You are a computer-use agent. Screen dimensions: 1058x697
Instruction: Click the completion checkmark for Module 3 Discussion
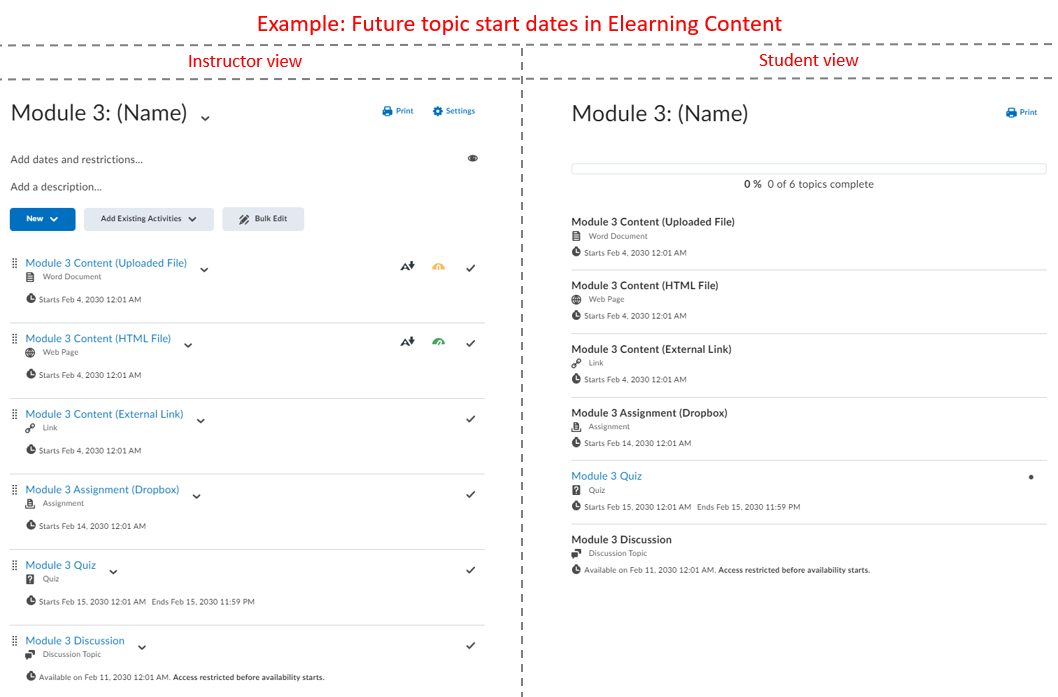pos(470,645)
